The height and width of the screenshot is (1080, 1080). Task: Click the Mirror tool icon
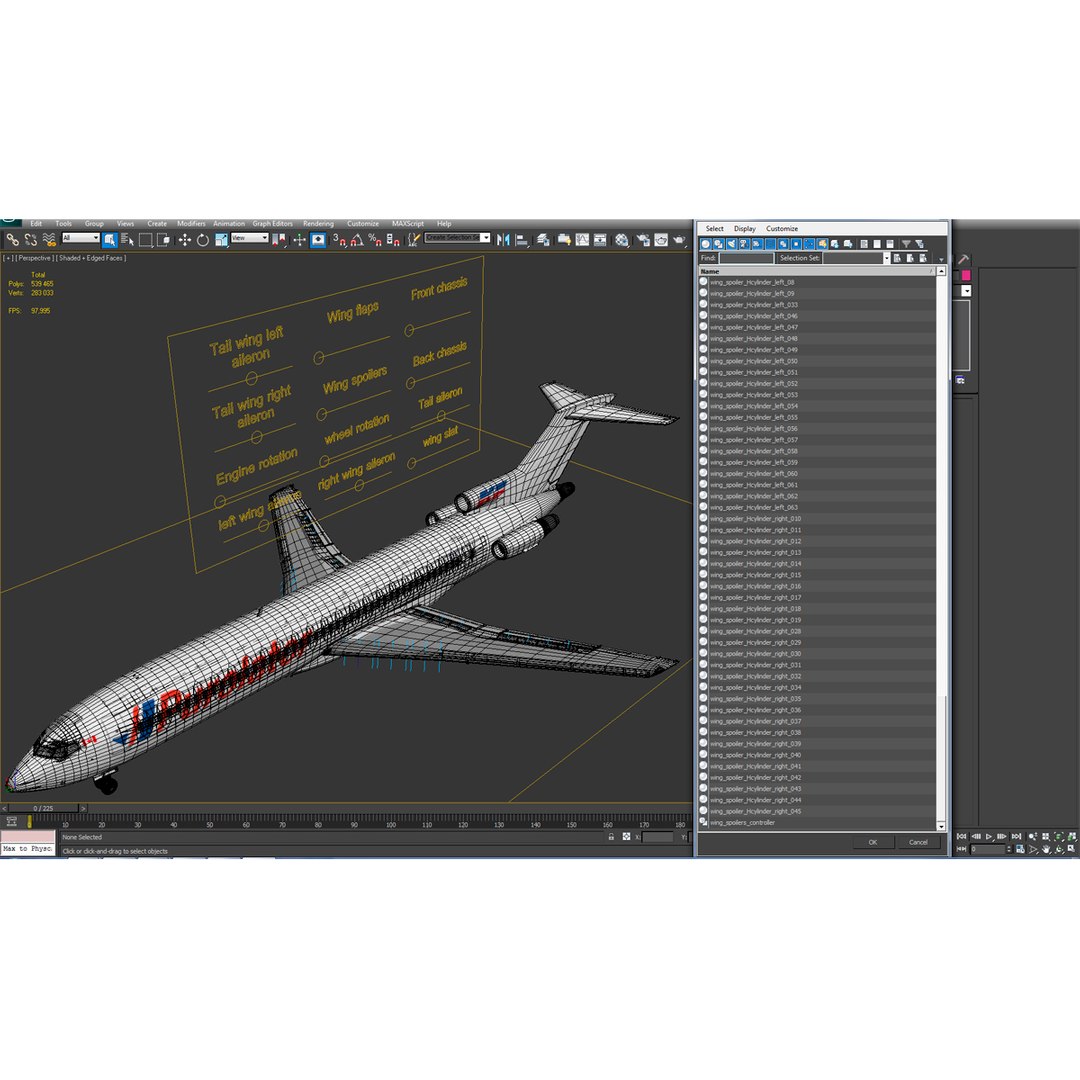point(503,239)
